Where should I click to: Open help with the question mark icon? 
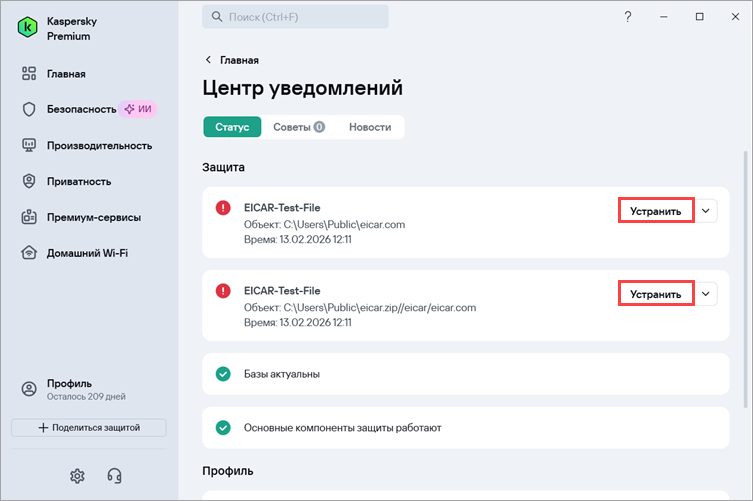tap(628, 17)
